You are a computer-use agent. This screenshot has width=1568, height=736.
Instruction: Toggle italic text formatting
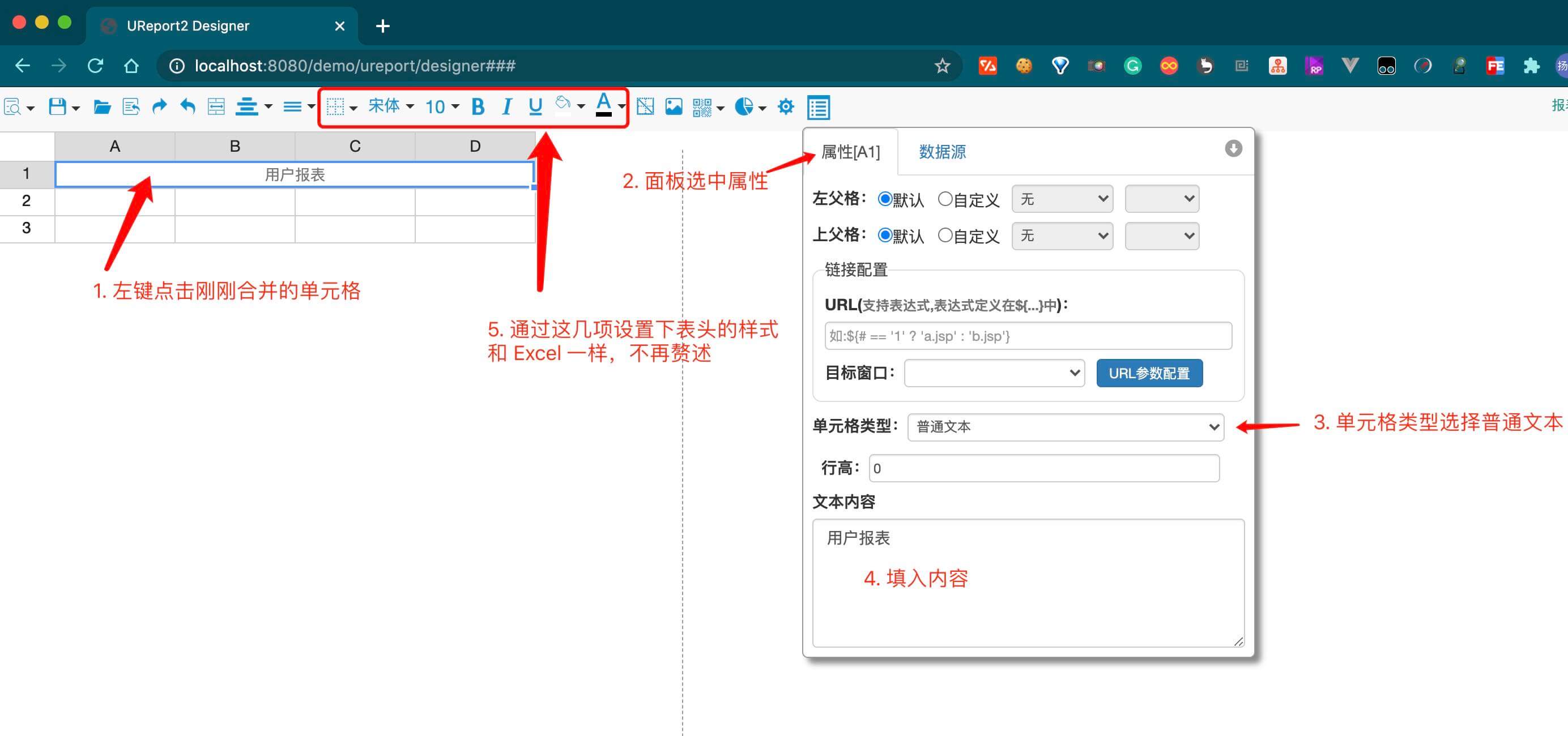point(506,107)
